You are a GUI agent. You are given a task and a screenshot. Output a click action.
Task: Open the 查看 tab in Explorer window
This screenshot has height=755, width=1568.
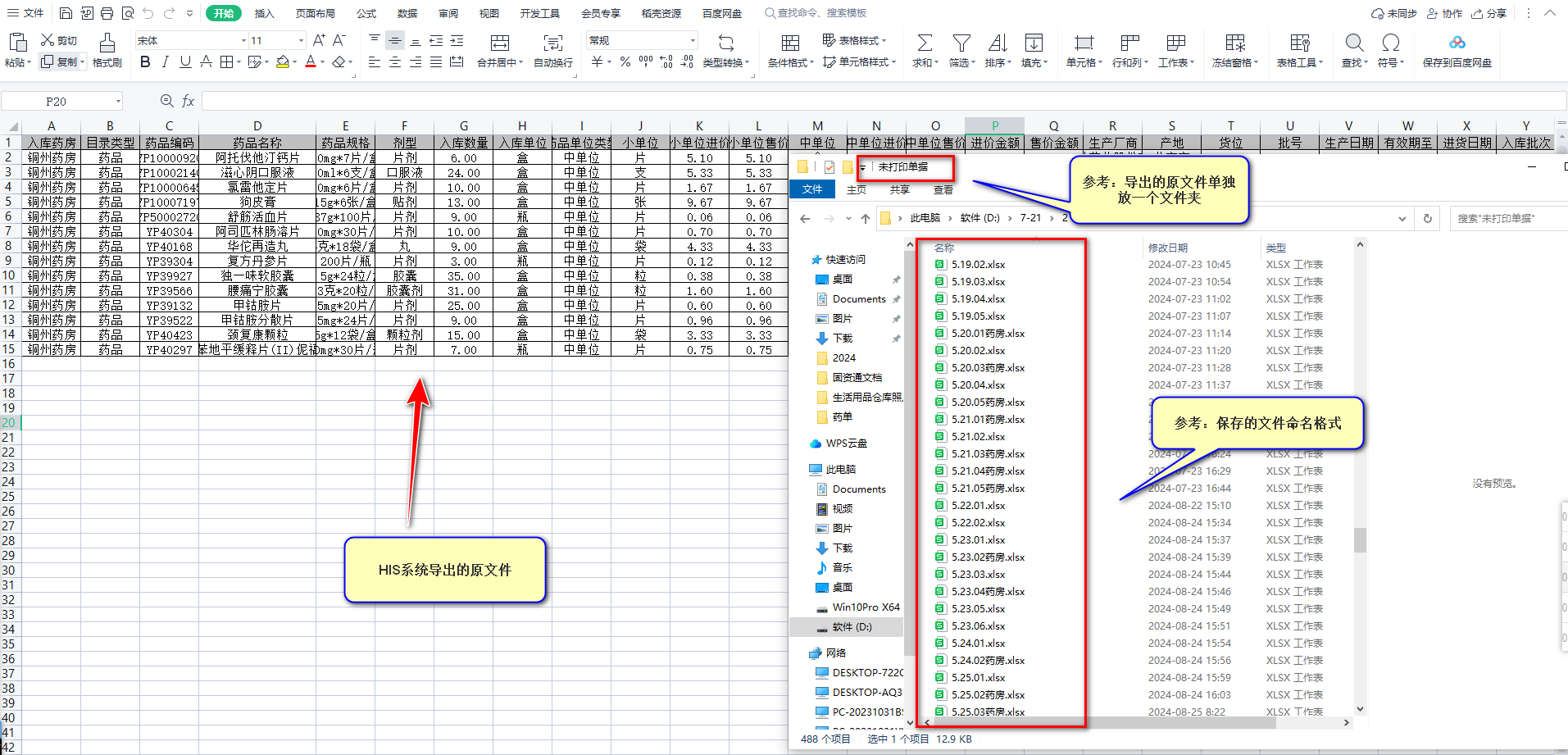pyautogui.click(x=943, y=189)
